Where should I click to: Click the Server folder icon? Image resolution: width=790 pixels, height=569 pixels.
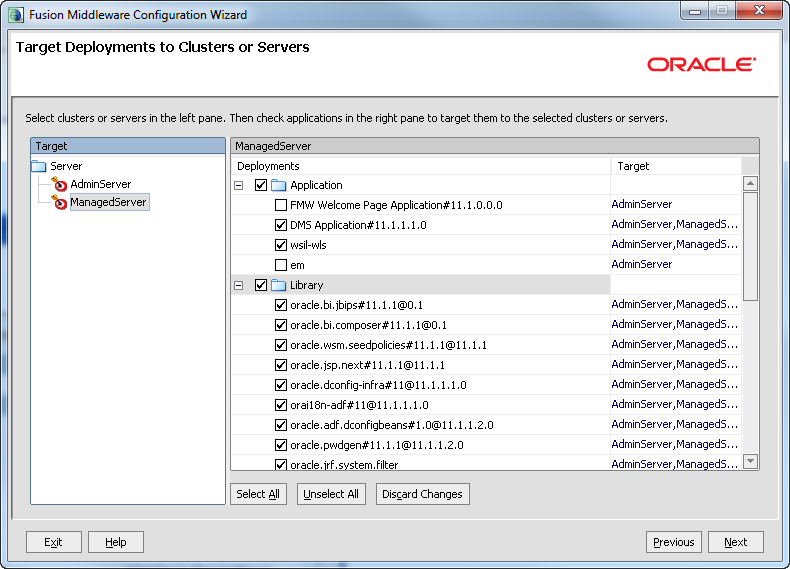(39, 166)
